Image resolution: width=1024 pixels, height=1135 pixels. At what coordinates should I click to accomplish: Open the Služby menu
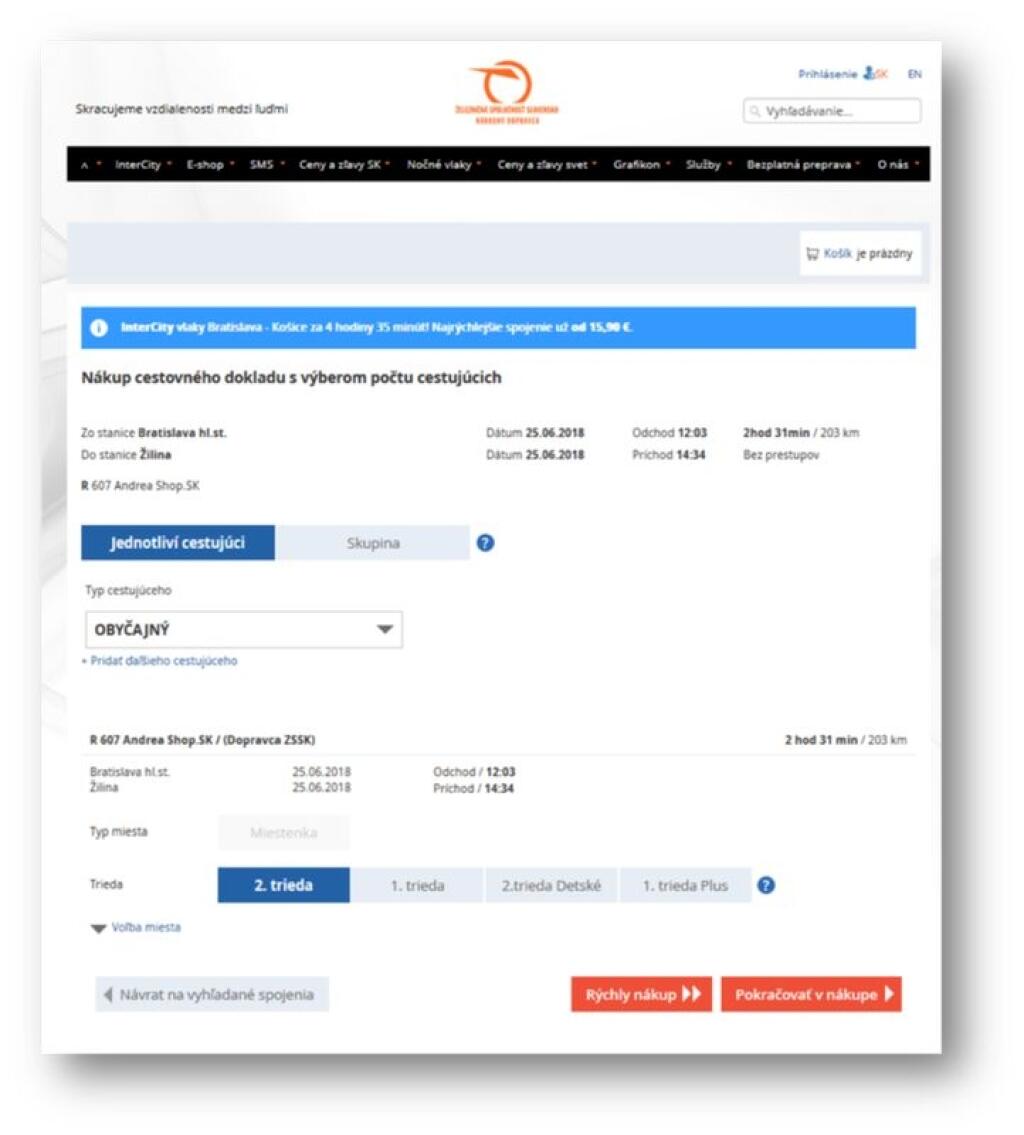click(x=708, y=164)
